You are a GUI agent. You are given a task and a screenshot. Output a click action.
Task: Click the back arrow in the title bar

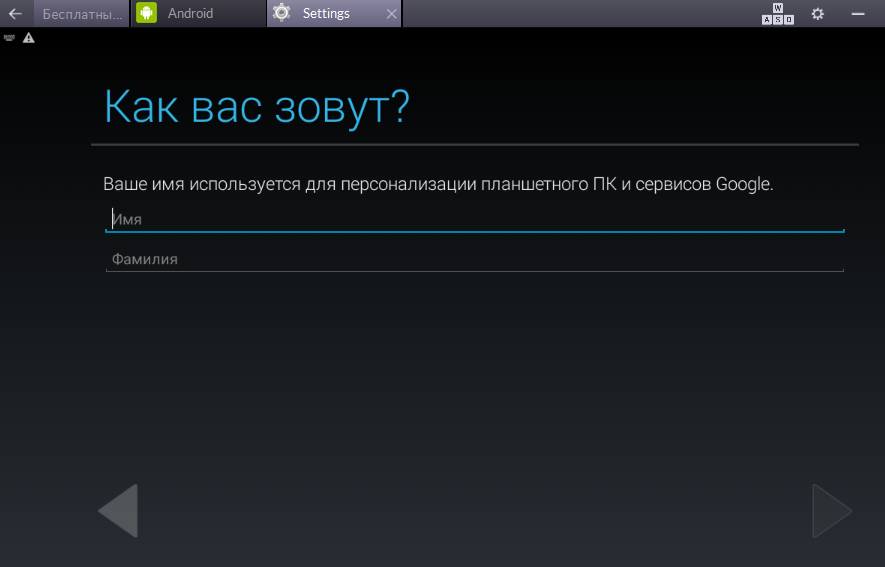pyautogui.click(x=15, y=14)
